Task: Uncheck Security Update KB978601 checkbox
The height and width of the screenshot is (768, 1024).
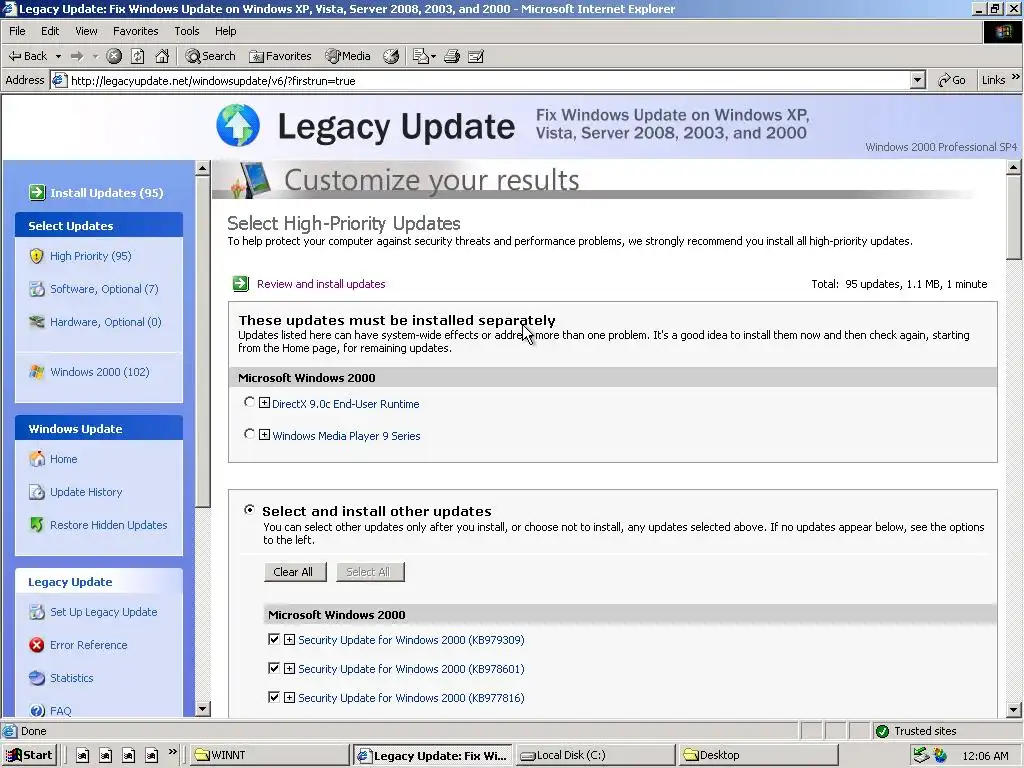Action: coord(274,667)
